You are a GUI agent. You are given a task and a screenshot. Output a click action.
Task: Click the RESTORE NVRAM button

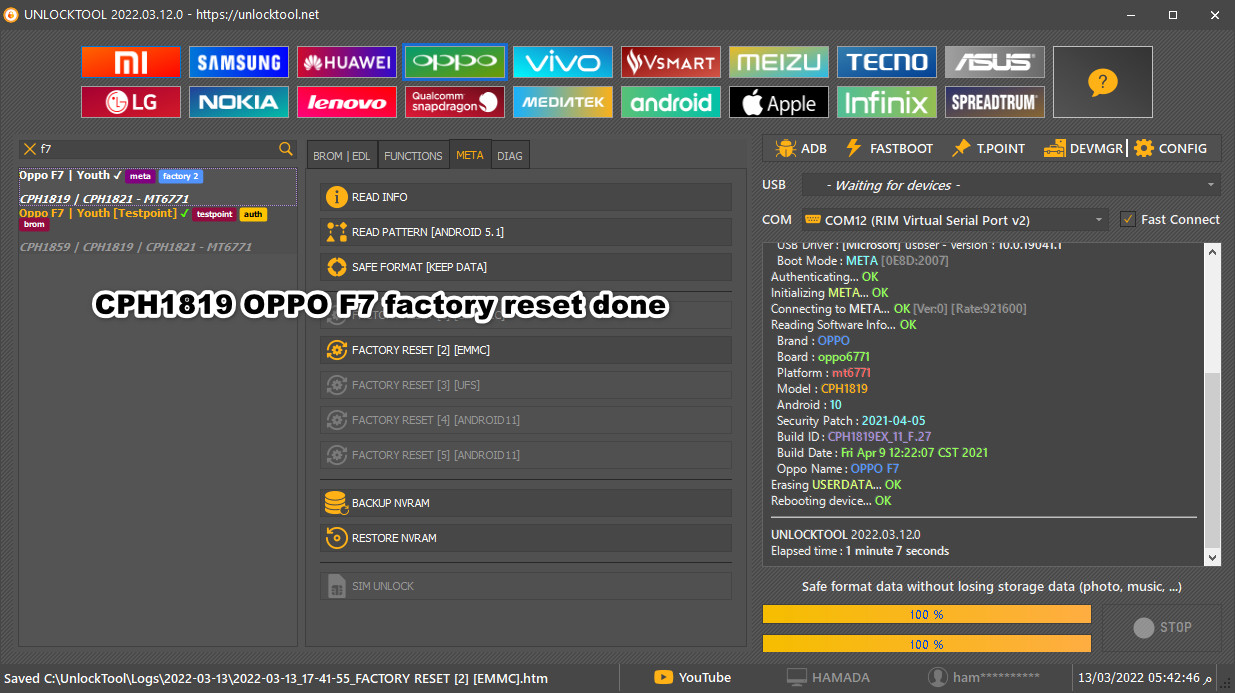point(526,538)
